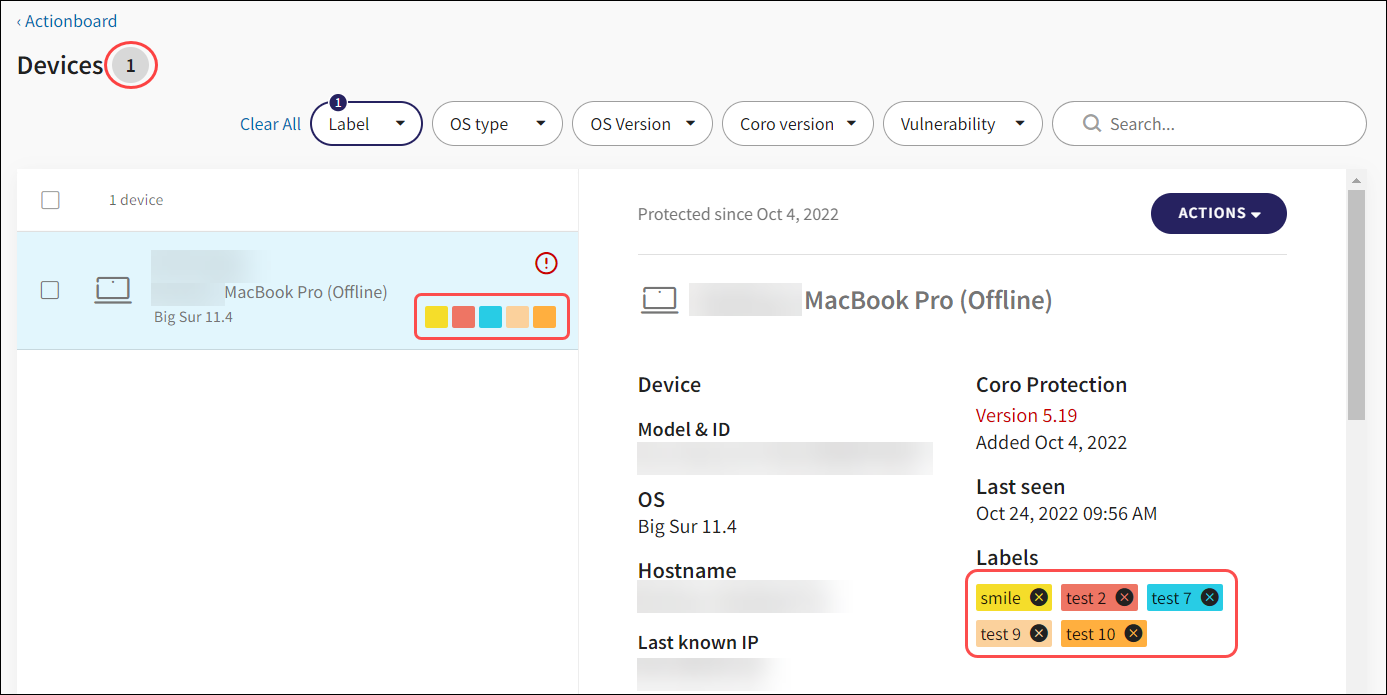Remove the test 9 label
This screenshot has width=1387, height=695.
tap(1039, 633)
